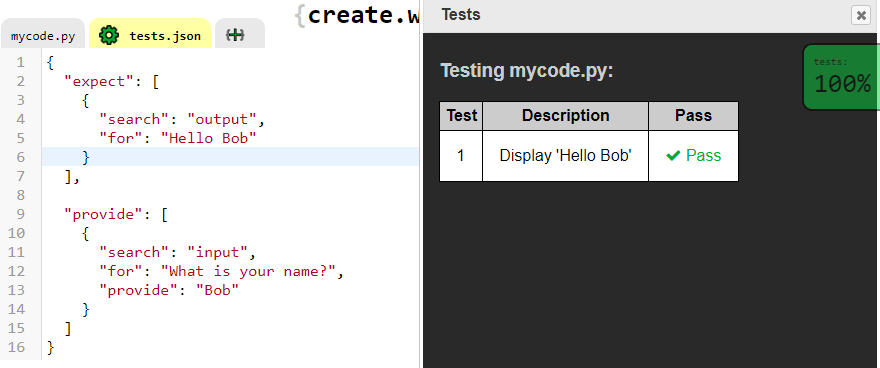Click the green Pass checkmark icon

(x=673, y=156)
